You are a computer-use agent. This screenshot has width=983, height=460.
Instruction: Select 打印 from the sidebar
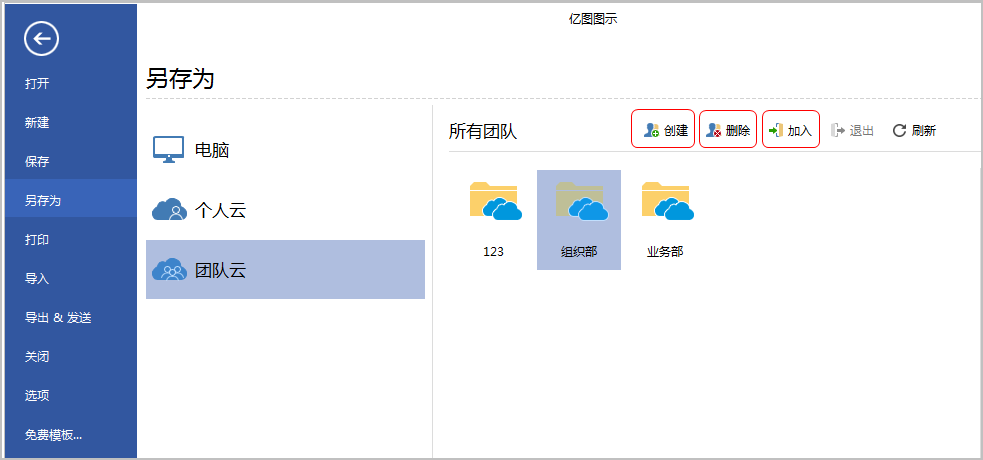[37, 240]
